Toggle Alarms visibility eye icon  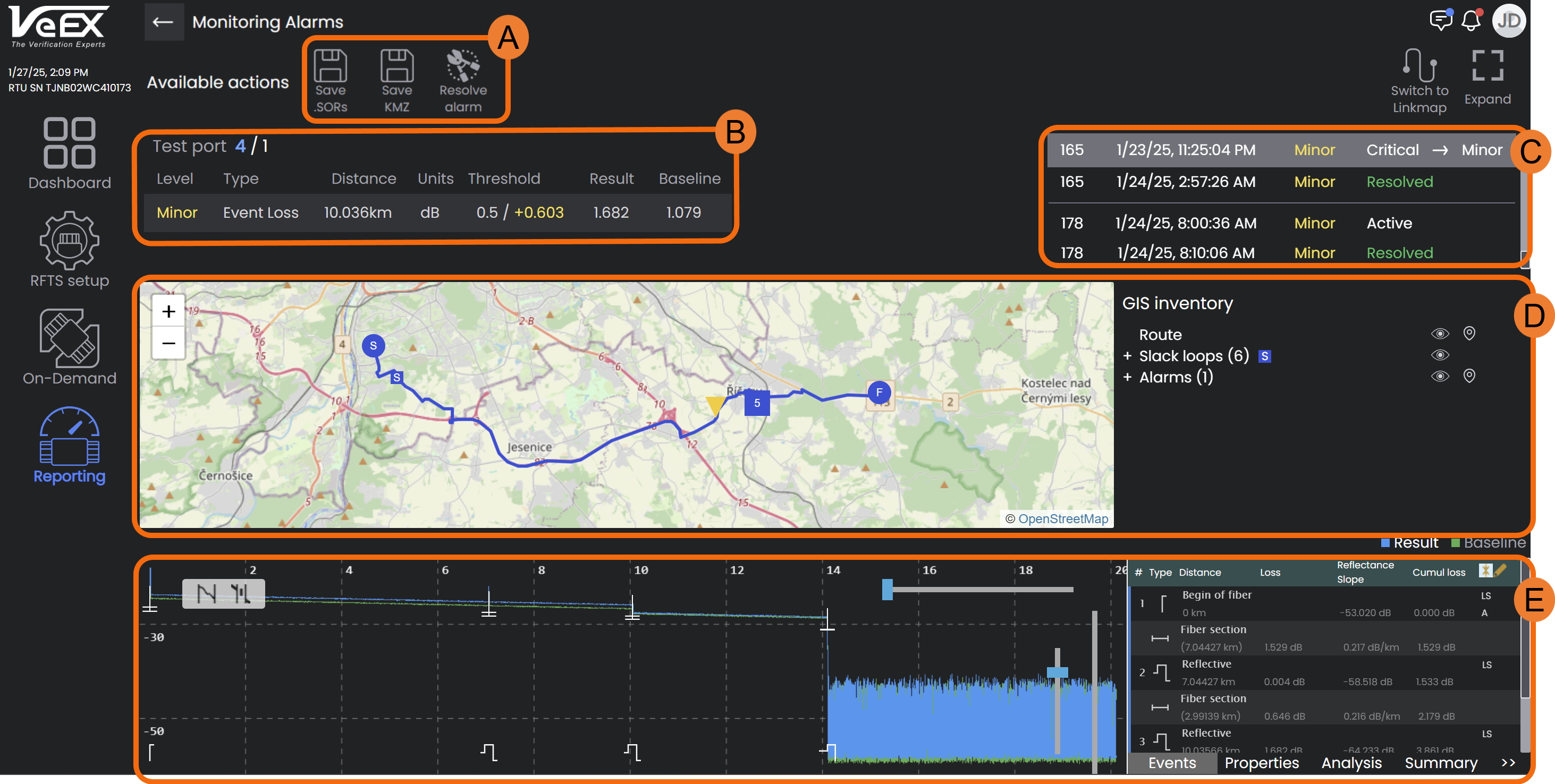(x=1440, y=377)
